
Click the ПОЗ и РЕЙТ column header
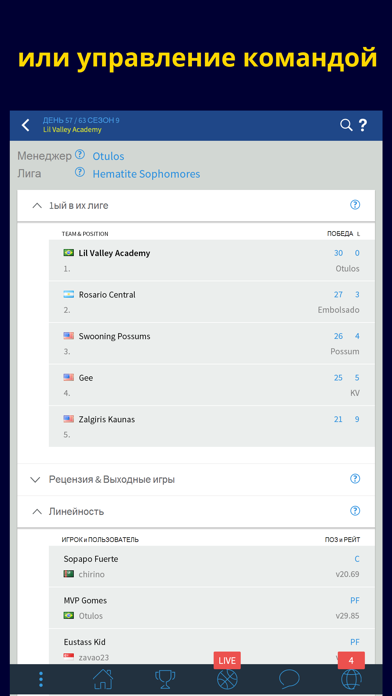pyautogui.click(x=342, y=540)
